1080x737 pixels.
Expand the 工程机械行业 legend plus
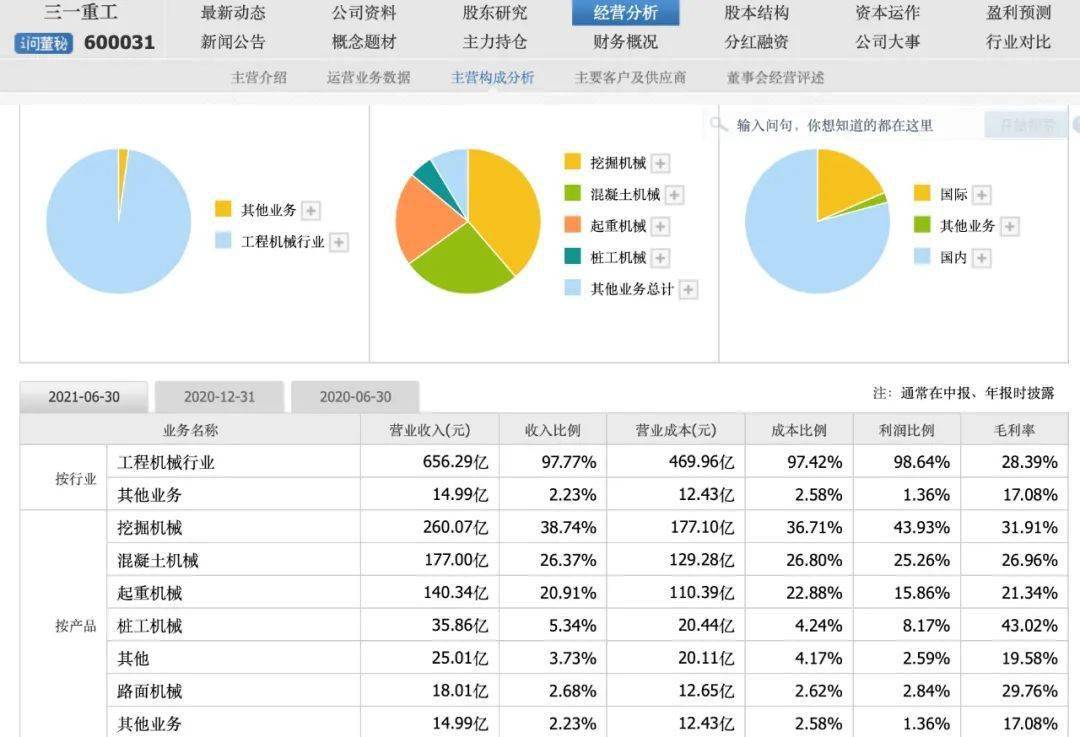pyautogui.click(x=338, y=242)
